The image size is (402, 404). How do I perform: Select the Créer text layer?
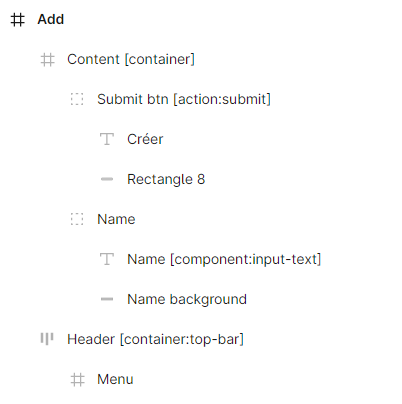145,139
